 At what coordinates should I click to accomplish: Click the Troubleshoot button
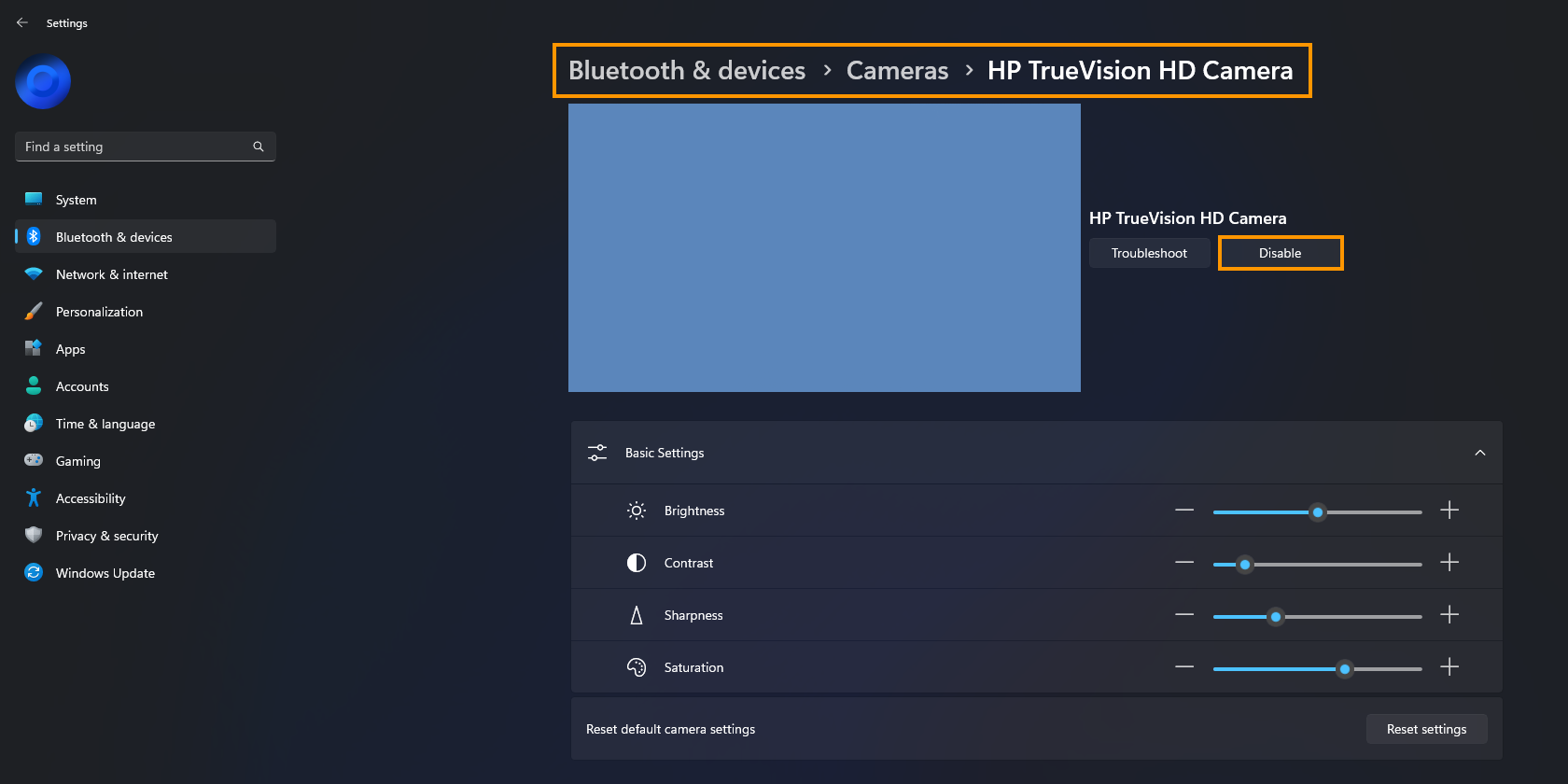tap(1150, 253)
